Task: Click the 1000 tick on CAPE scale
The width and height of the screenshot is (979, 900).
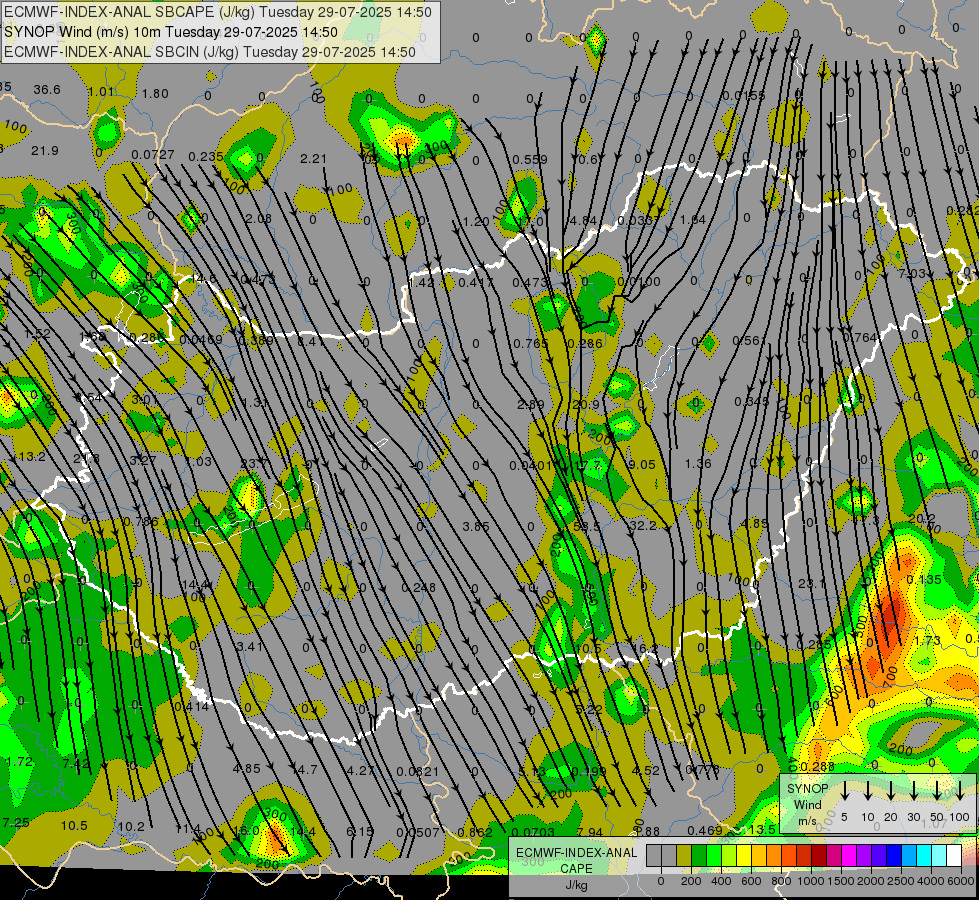Action: (x=812, y=881)
